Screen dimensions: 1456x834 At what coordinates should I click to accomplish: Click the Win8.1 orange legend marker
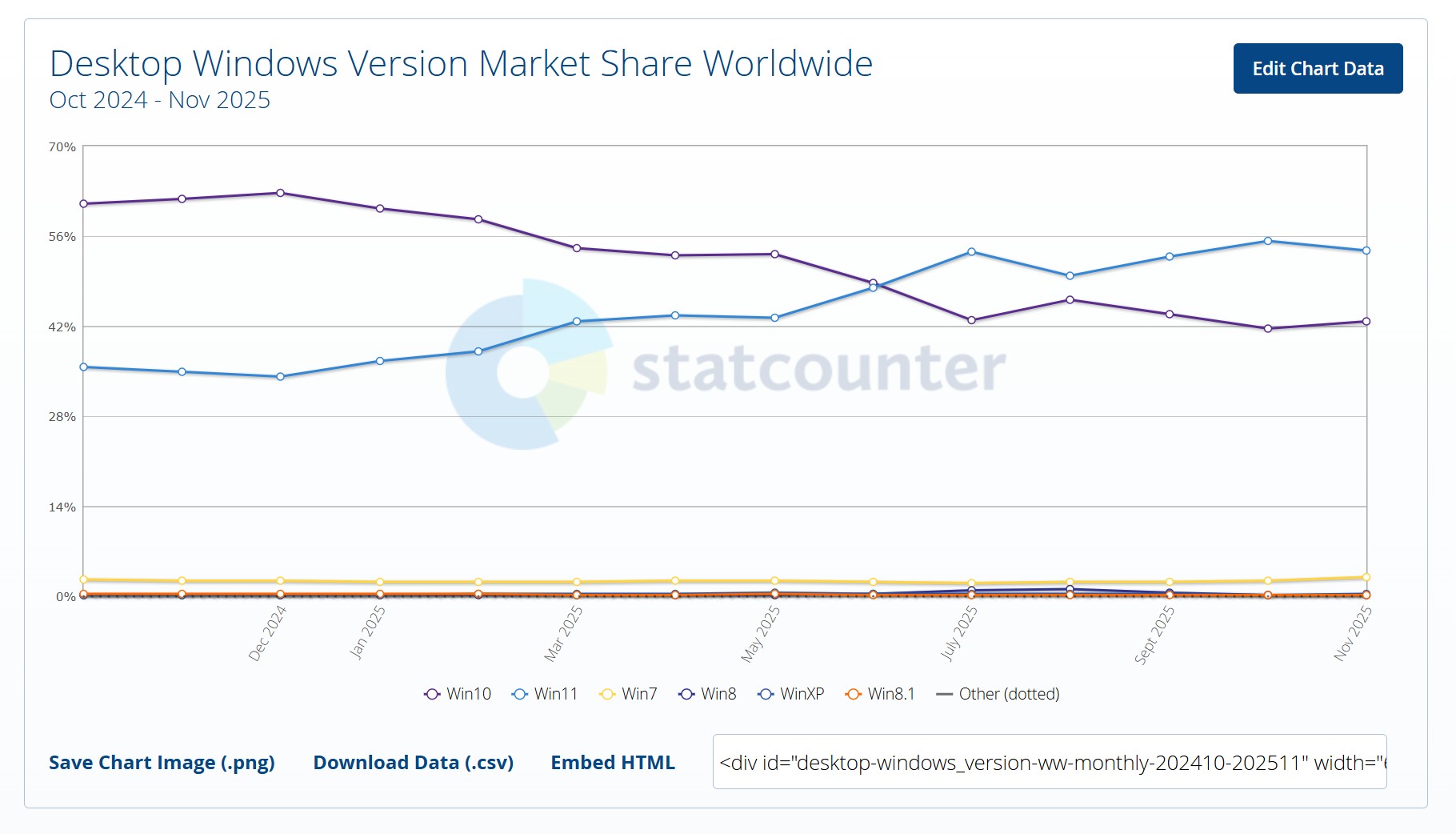(x=853, y=694)
